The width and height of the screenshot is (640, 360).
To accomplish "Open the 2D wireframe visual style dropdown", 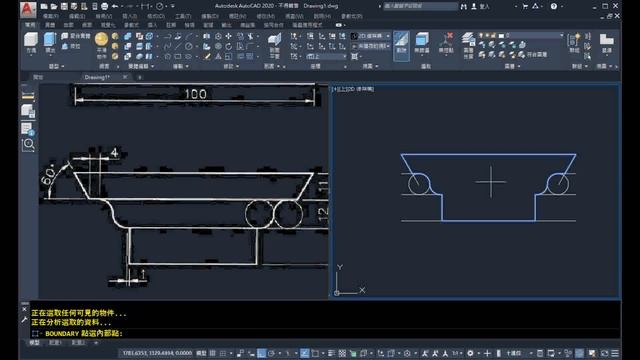I will pyautogui.click(x=370, y=36).
